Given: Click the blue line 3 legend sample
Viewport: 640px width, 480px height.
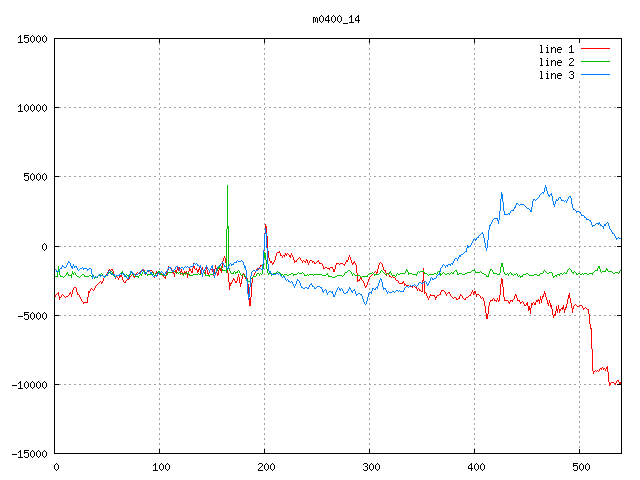Looking at the screenshot, I should [x=595, y=75].
